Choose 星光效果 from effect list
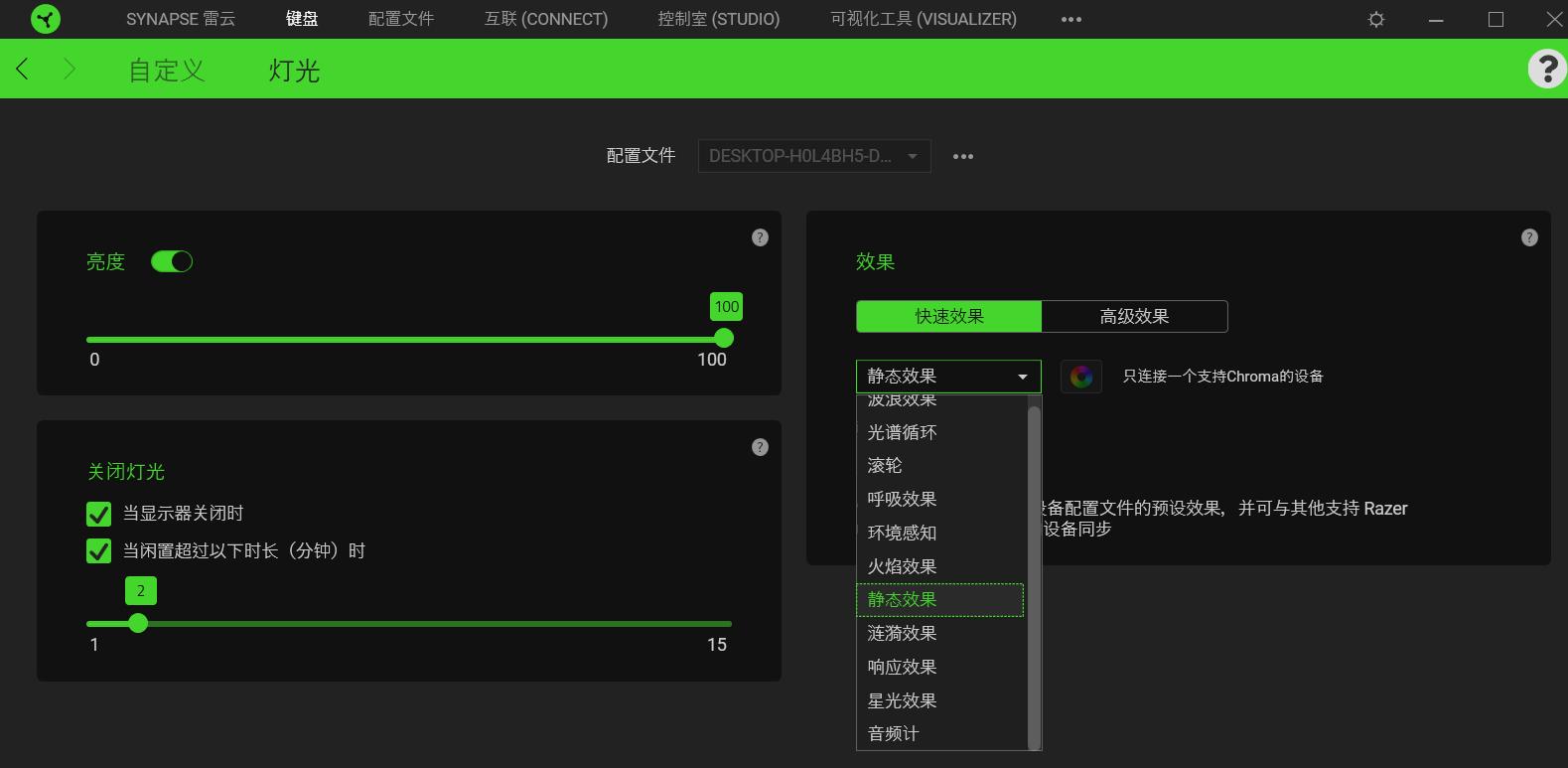 [x=940, y=700]
